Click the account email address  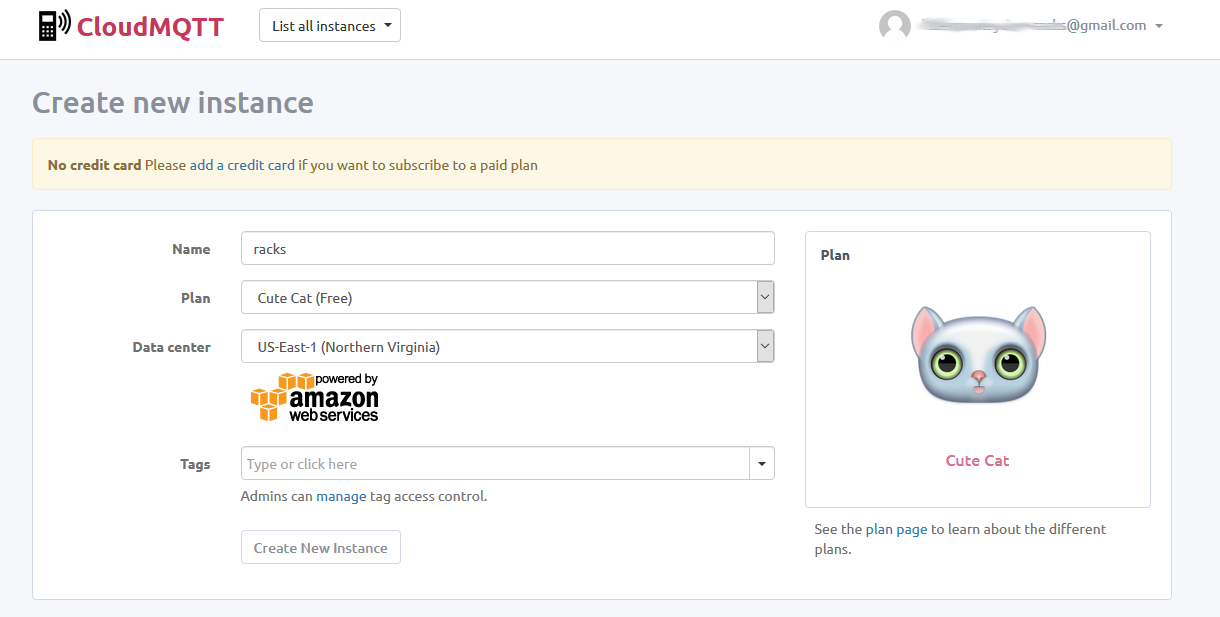[1032, 26]
